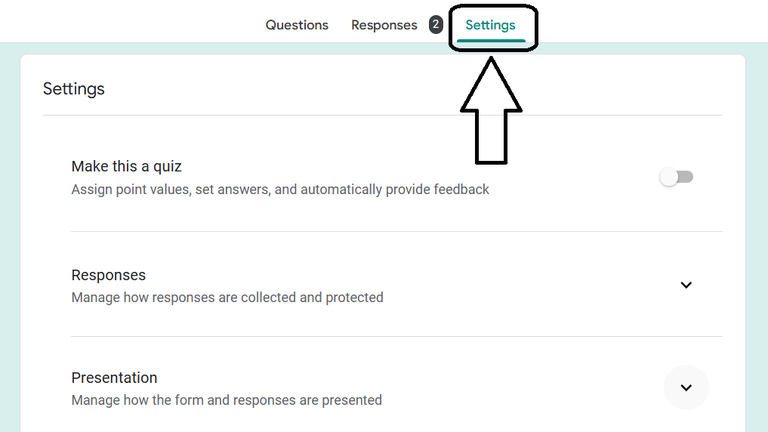Click Manage how responses are collected text
Screen dimensions: 768x432
coord(227,297)
